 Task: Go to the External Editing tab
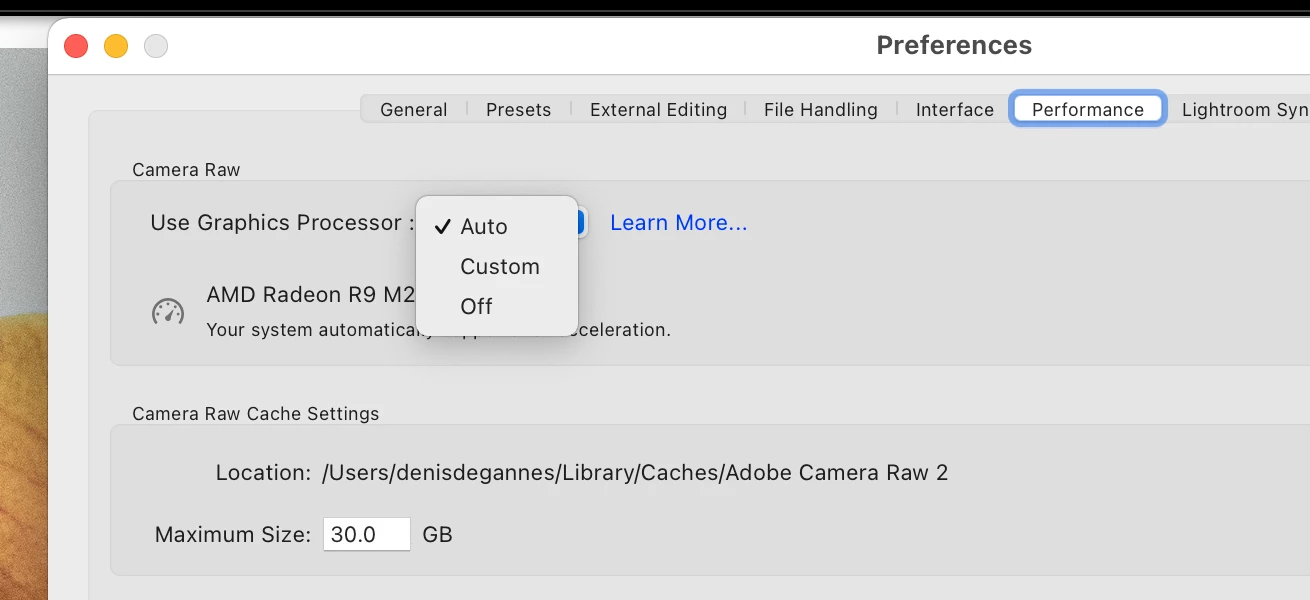[x=658, y=110]
